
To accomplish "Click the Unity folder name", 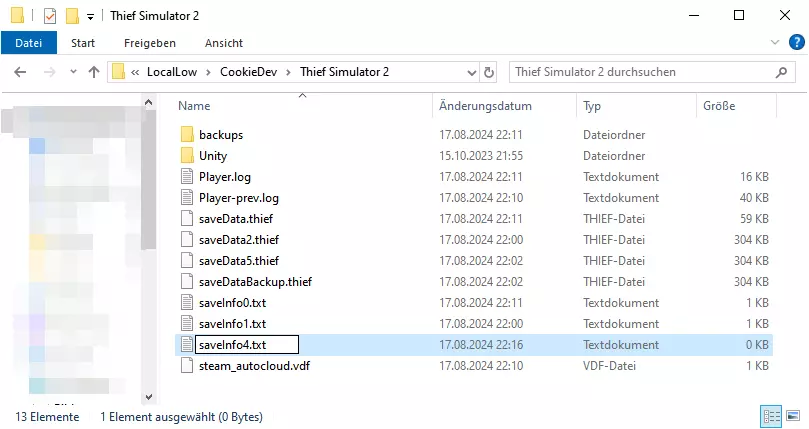I will click(213, 156).
